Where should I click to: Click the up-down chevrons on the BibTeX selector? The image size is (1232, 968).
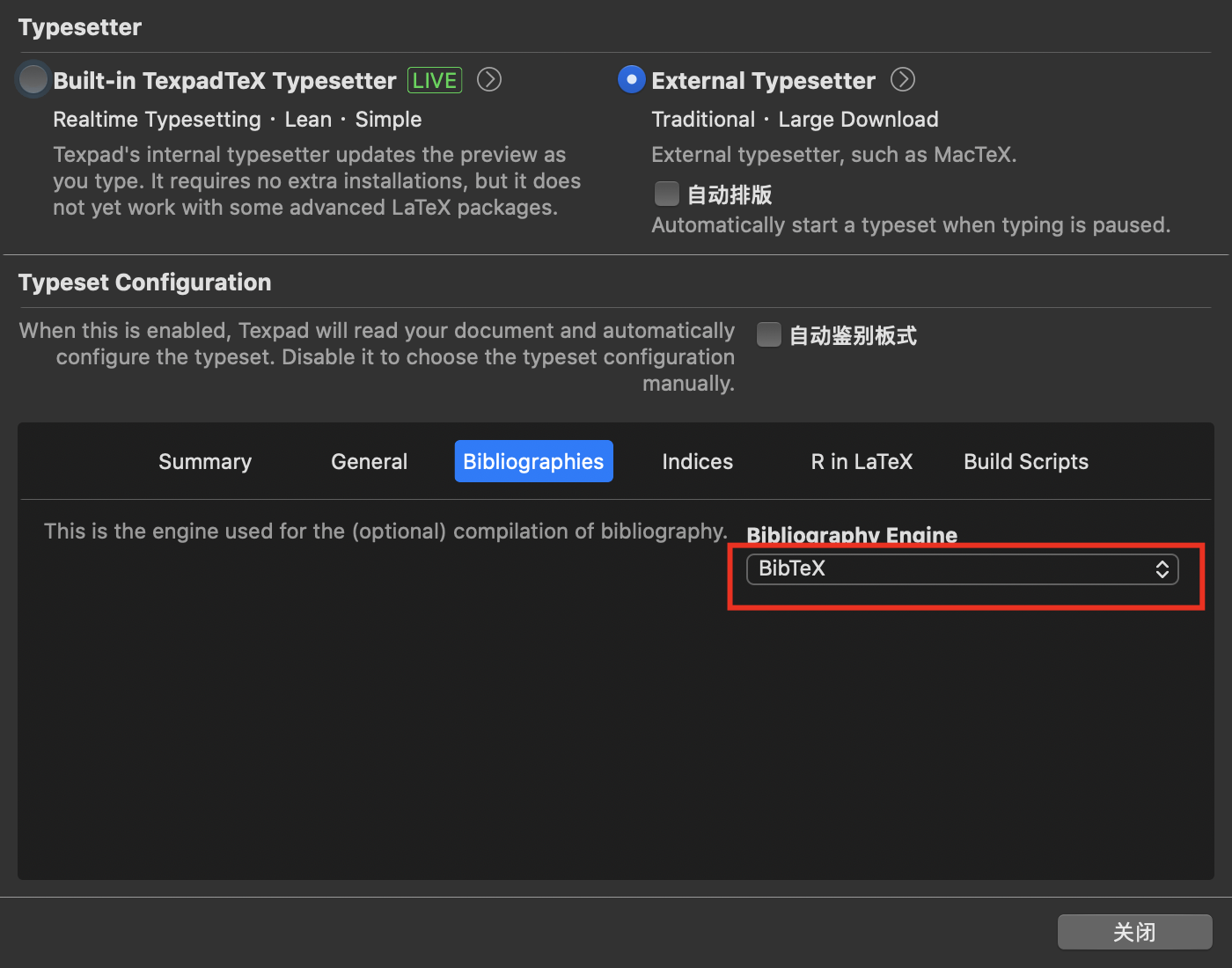point(1162,569)
